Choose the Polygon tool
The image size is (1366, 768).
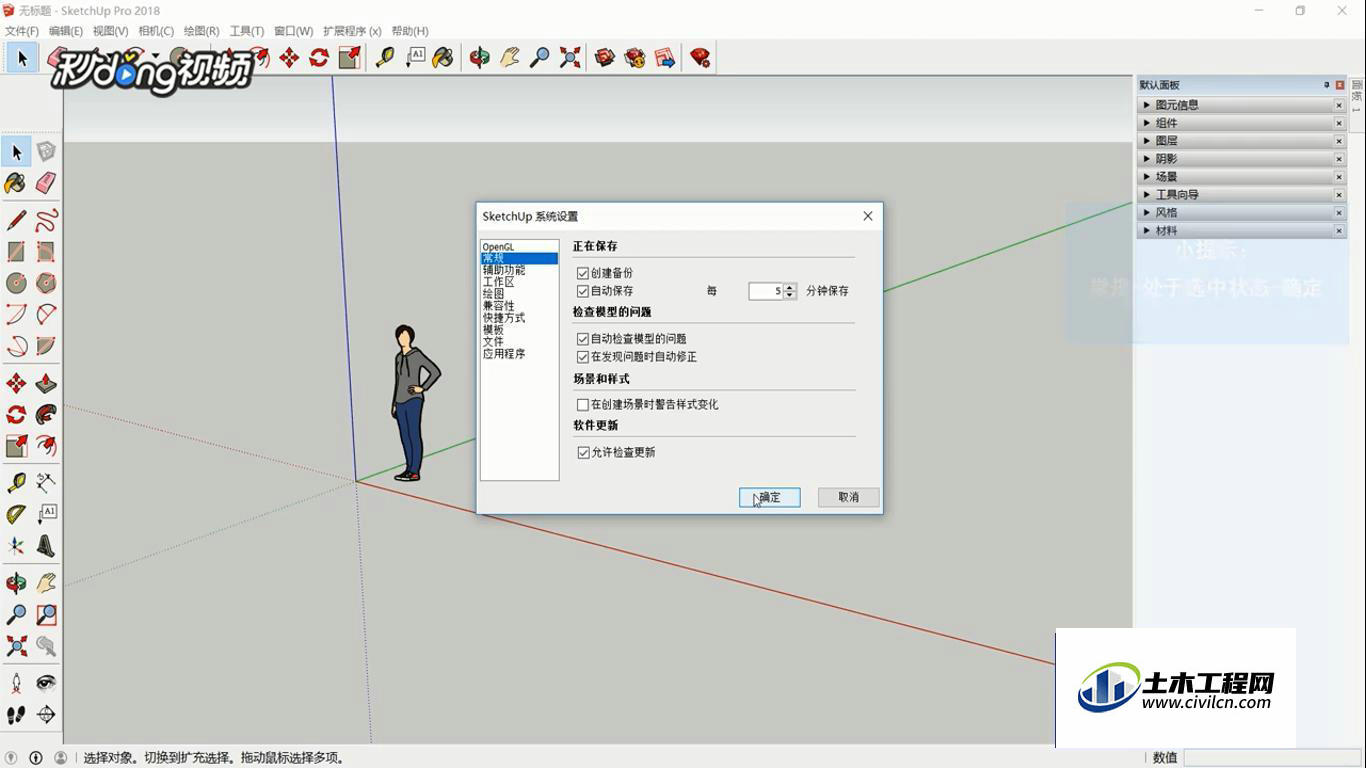46,283
